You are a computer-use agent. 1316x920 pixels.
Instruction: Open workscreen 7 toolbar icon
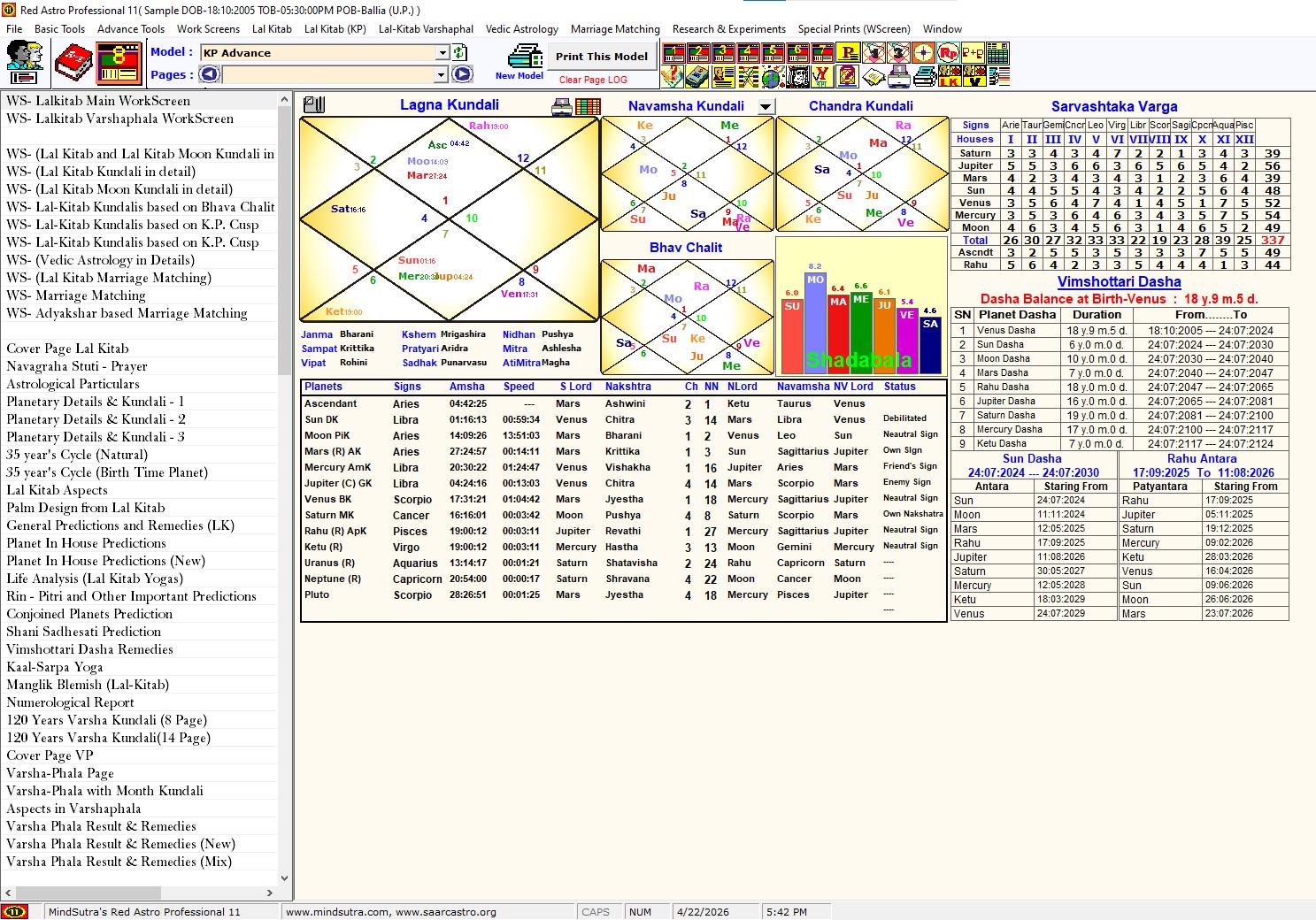pyautogui.click(x=822, y=53)
